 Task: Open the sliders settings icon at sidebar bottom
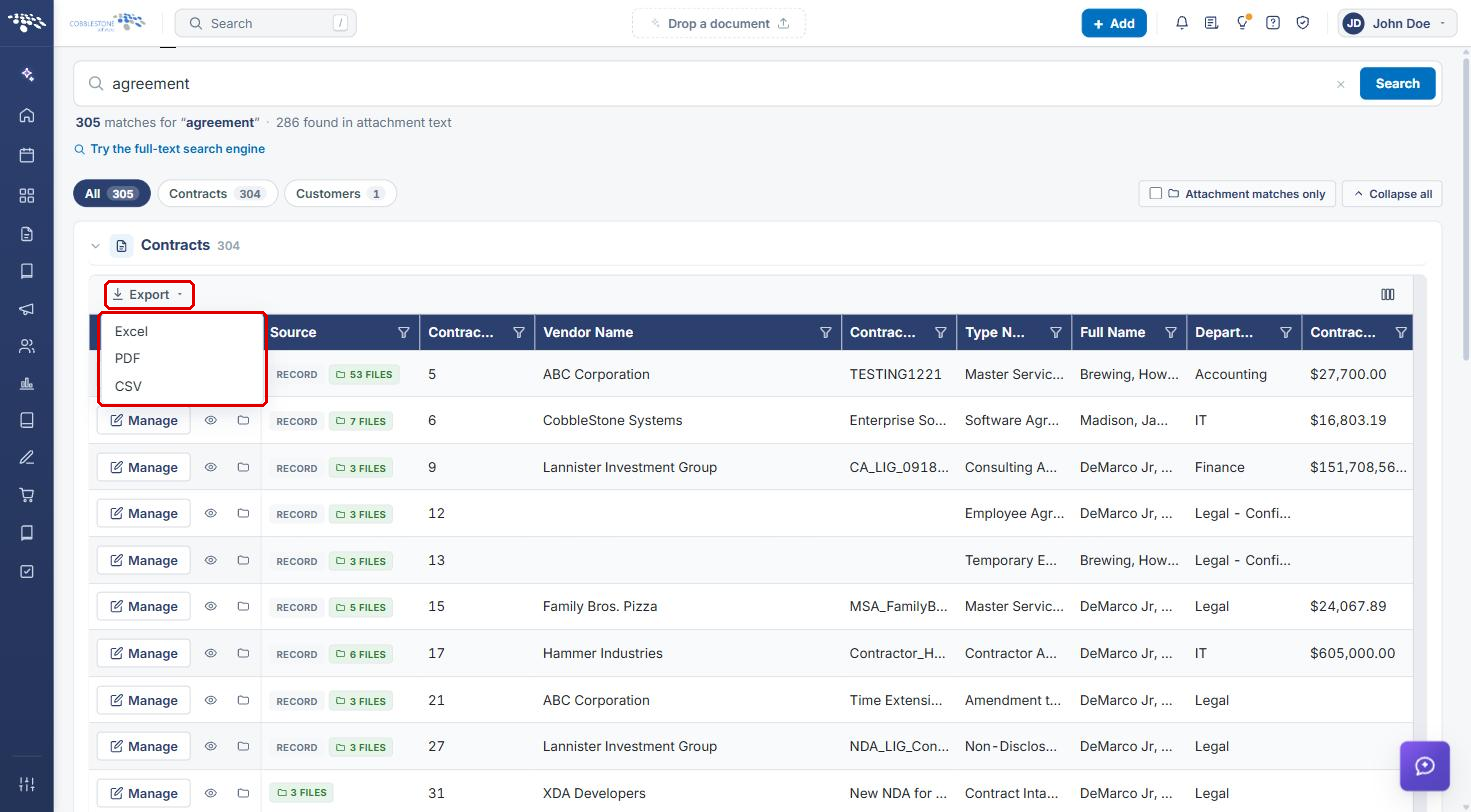[27, 784]
